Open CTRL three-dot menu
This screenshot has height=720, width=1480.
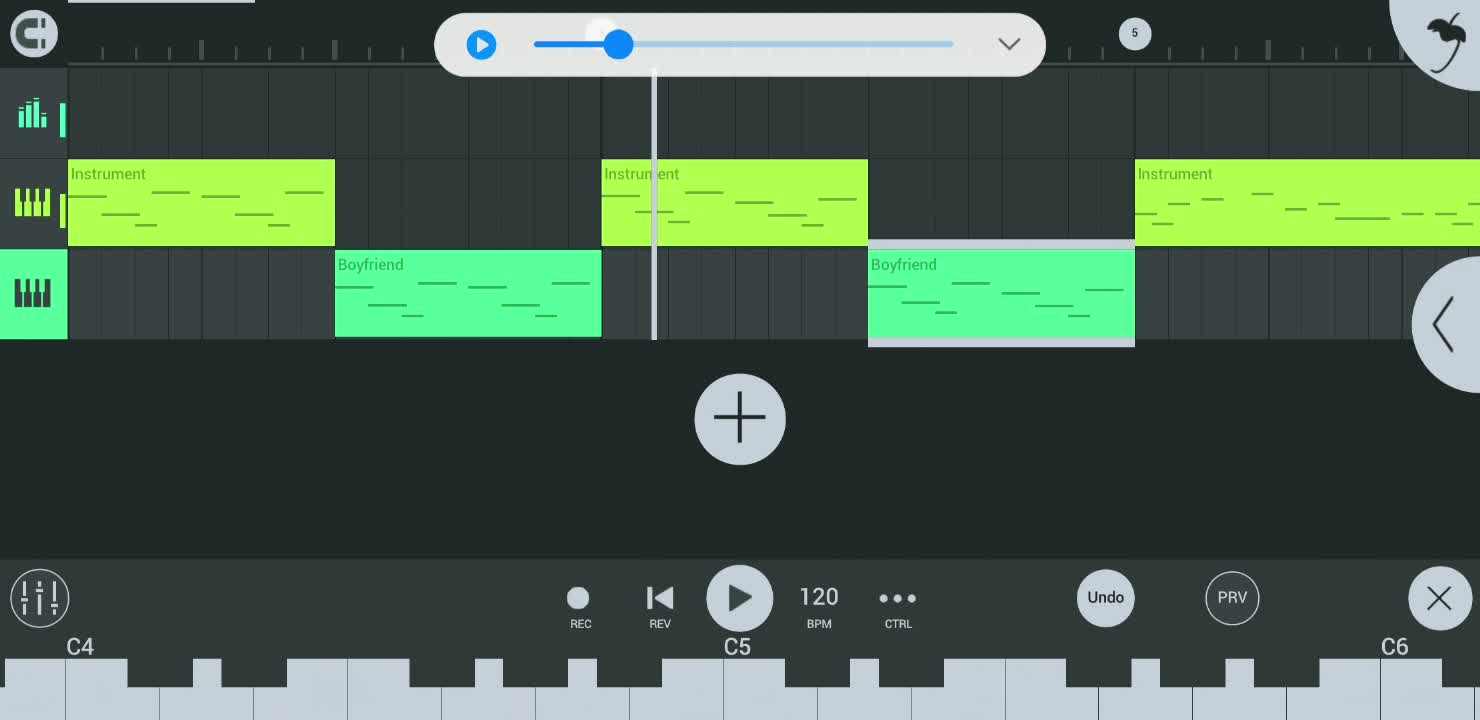897,606
